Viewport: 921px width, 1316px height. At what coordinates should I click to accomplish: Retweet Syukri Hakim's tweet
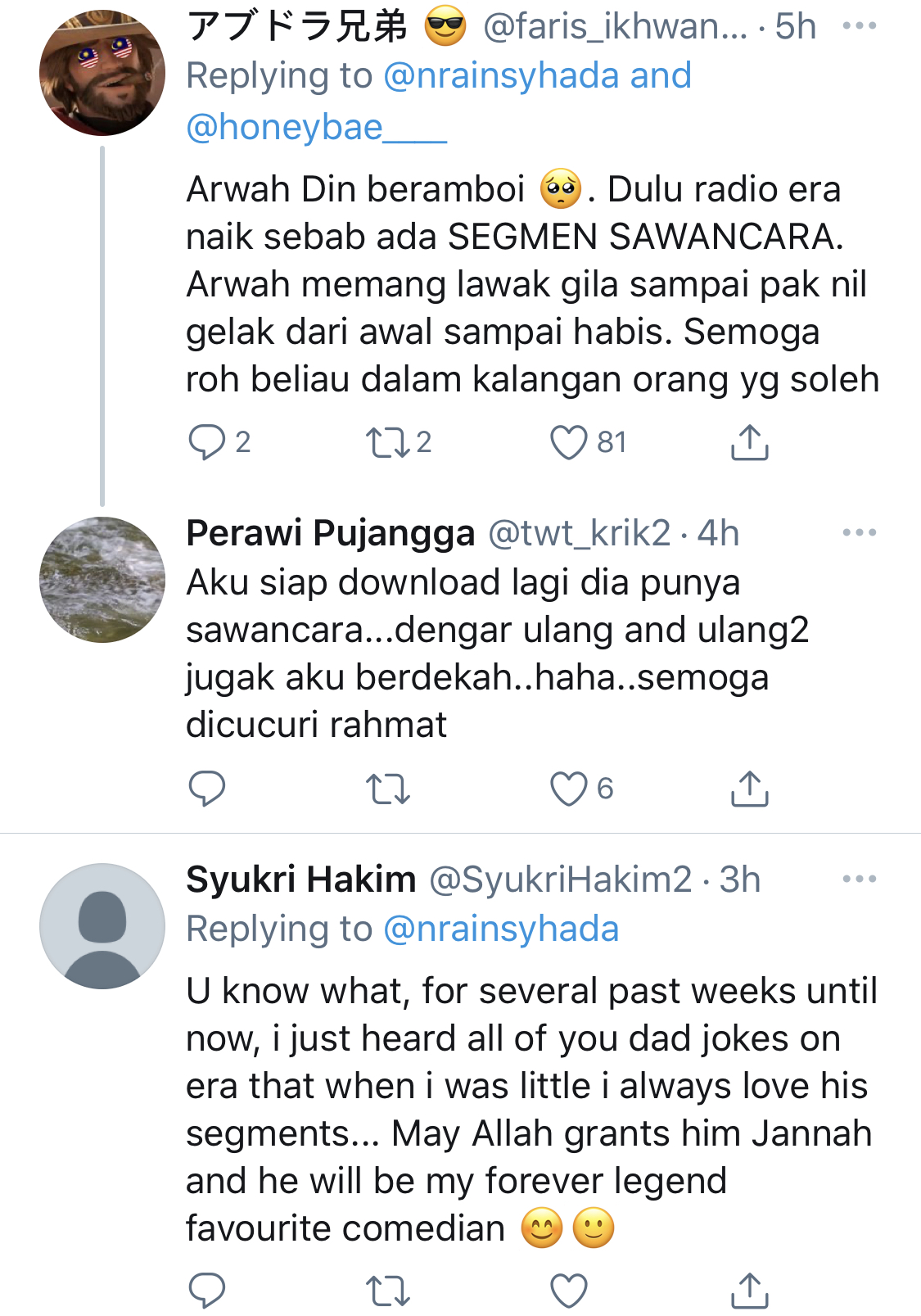tap(387, 1291)
